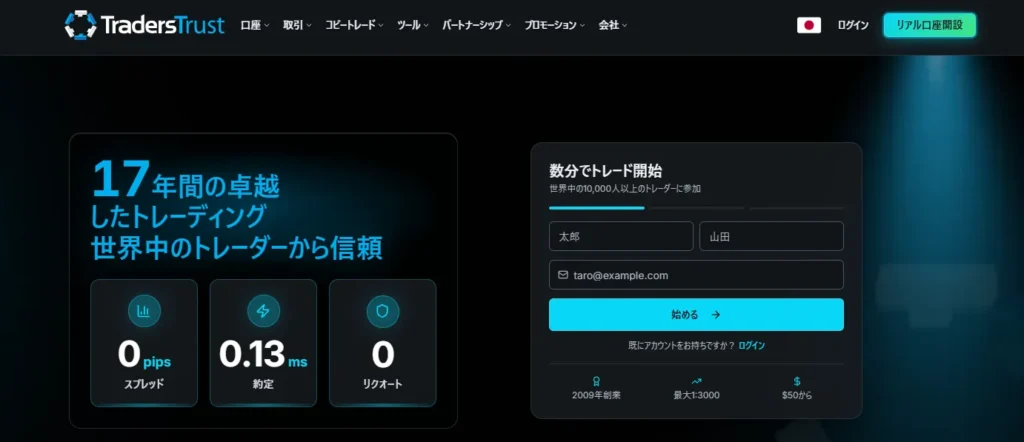Click the trending arrow icon above 最大1:3000
The image size is (1024, 442).
click(x=697, y=381)
